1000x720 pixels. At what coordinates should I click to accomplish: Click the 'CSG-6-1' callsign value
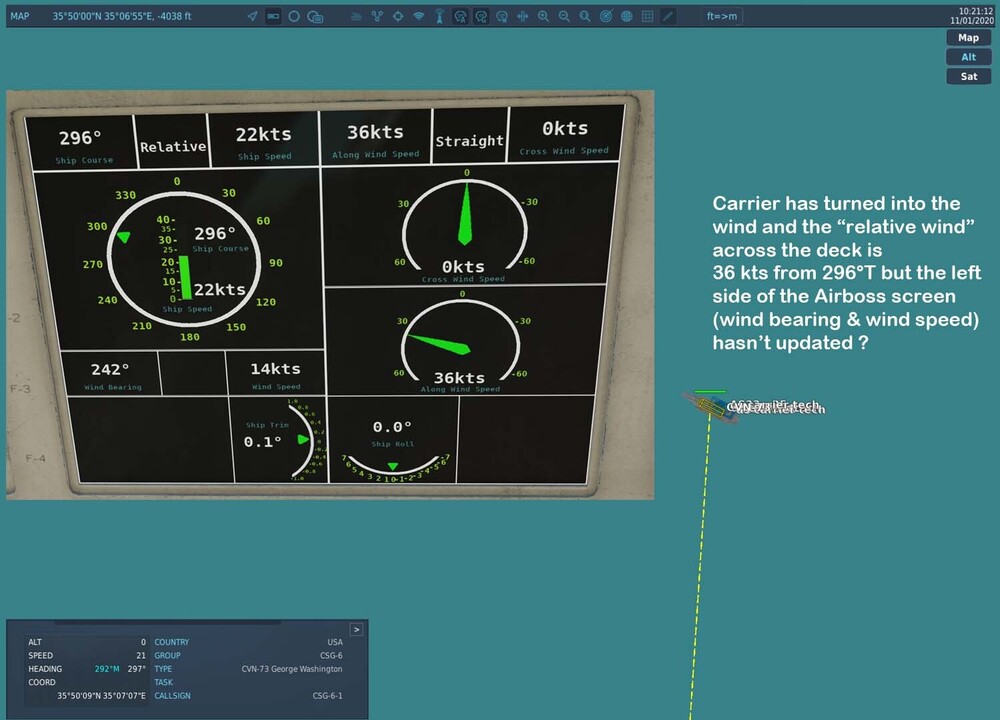pos(327,696)
